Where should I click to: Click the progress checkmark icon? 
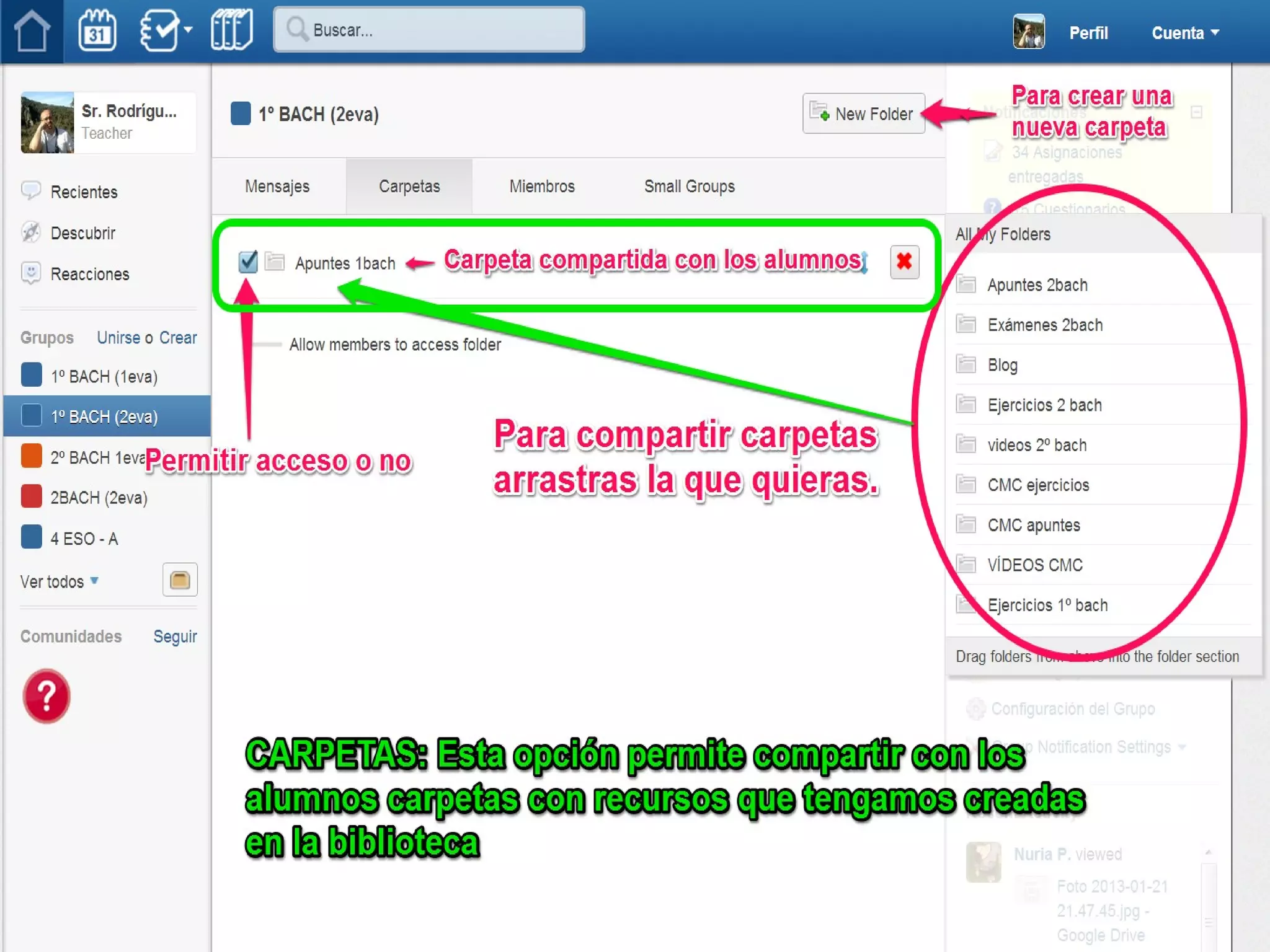[160, 30]
